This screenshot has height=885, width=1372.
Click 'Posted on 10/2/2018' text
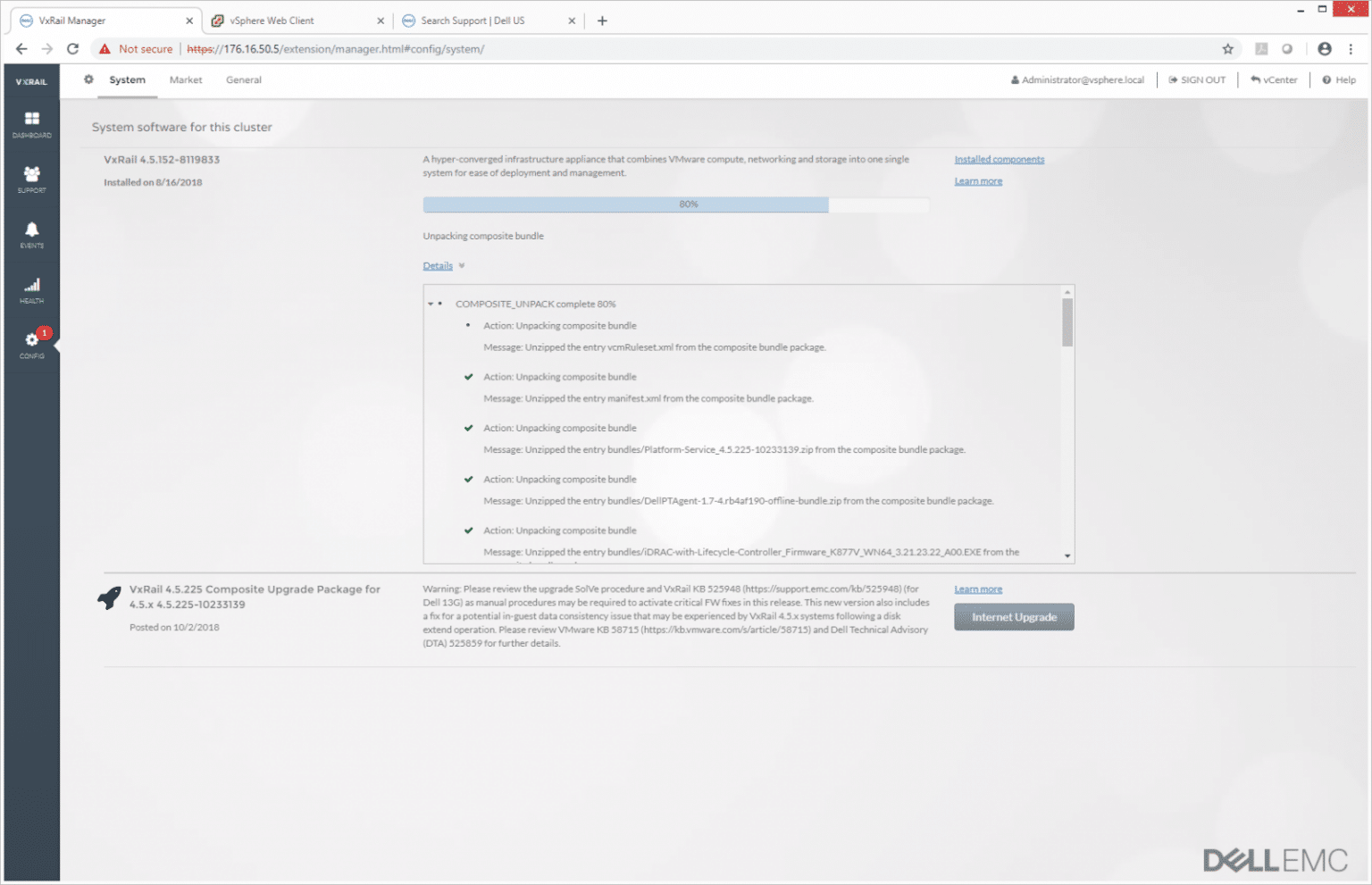(174, 627)
